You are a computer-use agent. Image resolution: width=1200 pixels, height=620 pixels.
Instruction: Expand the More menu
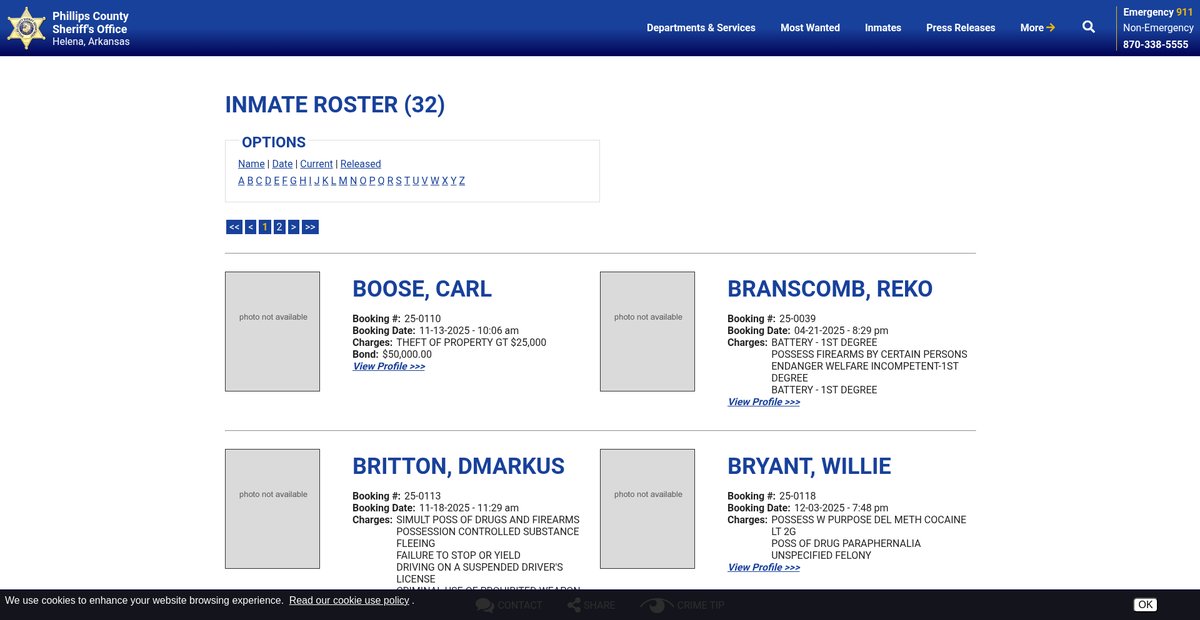point(1037,28)
